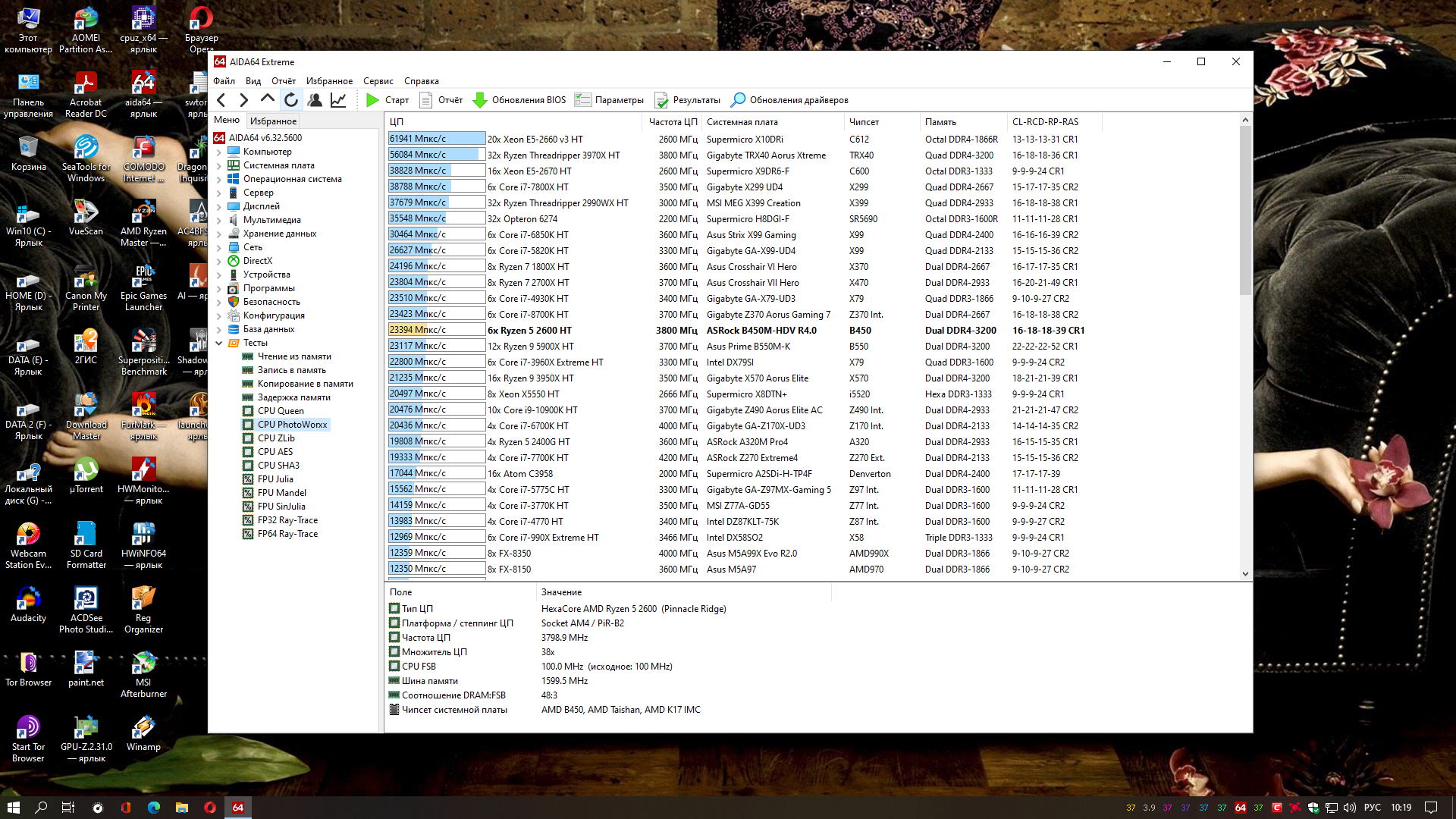Click the green Start benchmark icon
This screenshot has height=819, width=1456.
click(x=372, y=100)
